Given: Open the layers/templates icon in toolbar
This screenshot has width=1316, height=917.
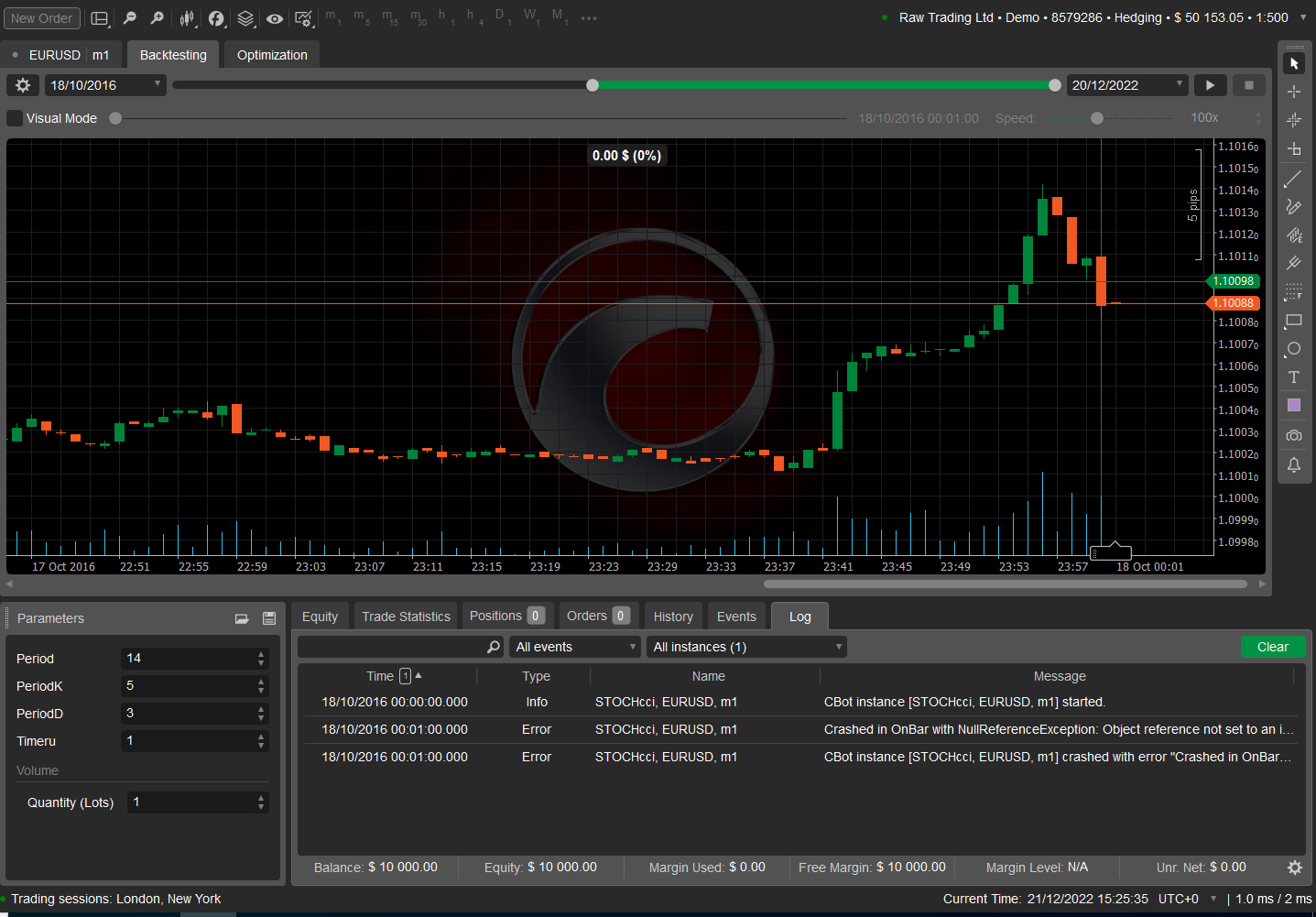Looking at the screenshot, I should (245, 18).
